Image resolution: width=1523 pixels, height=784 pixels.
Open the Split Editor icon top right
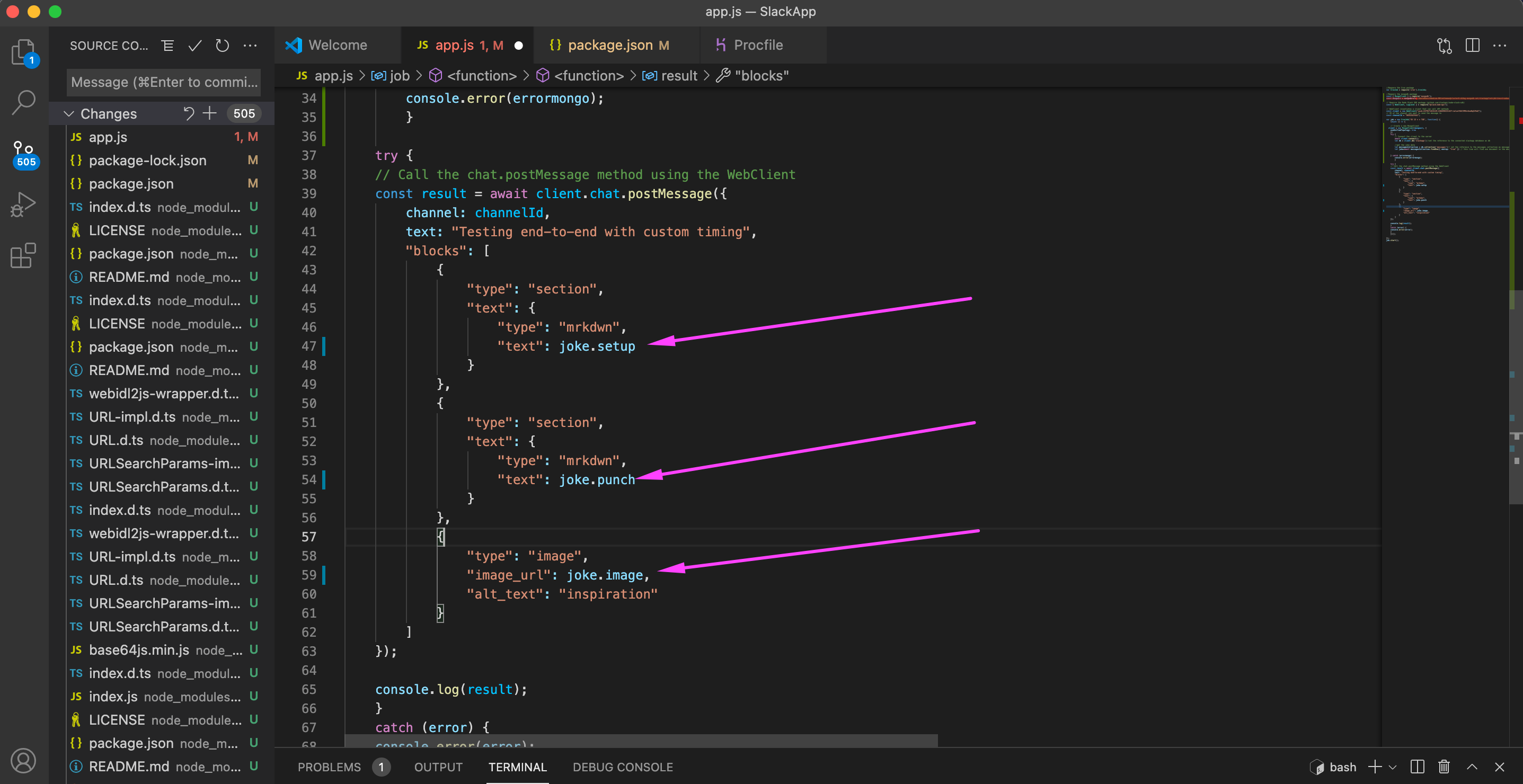(x=1472, y=45)
